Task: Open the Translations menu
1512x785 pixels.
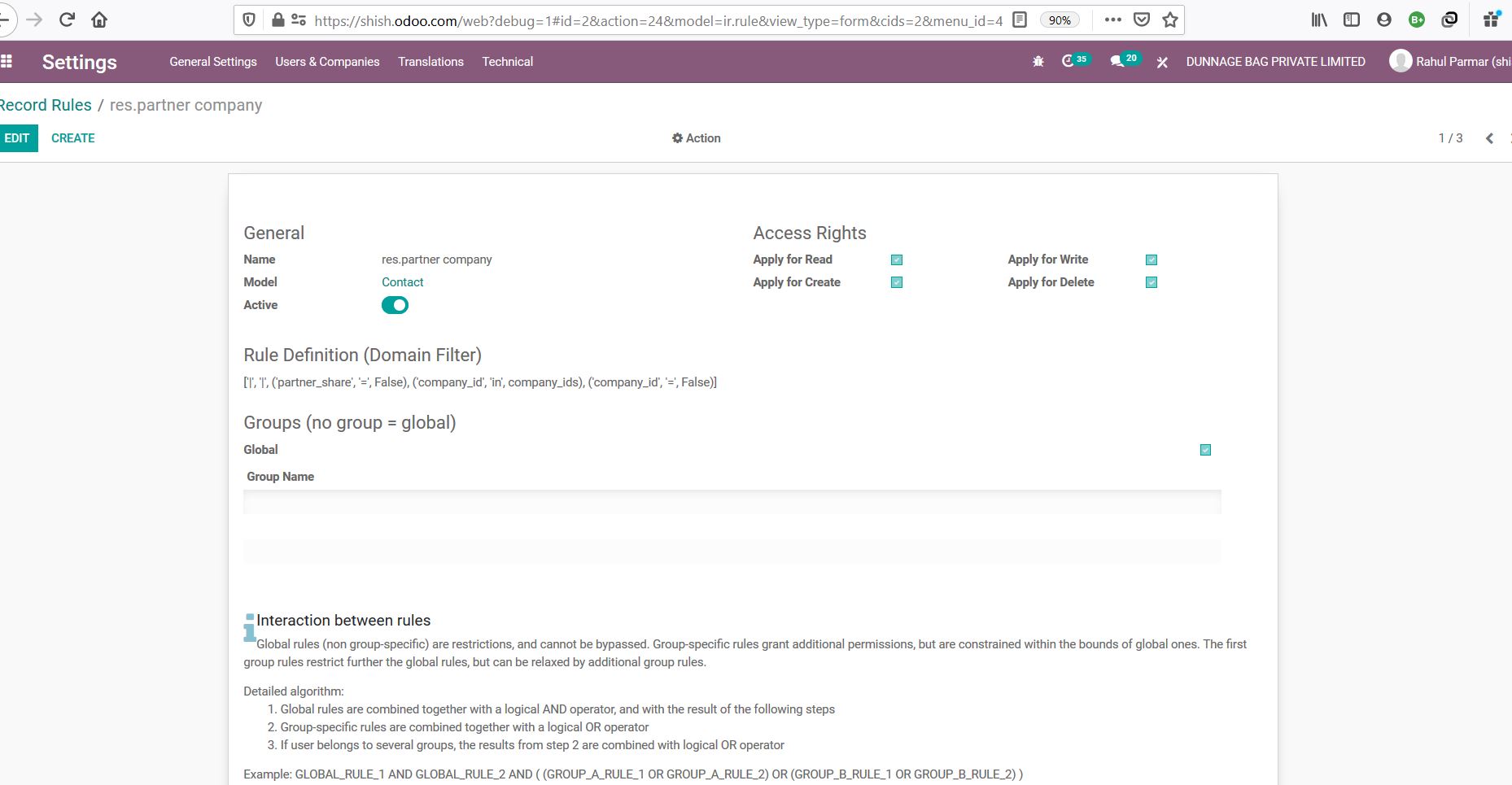Action: coord(430,62)
